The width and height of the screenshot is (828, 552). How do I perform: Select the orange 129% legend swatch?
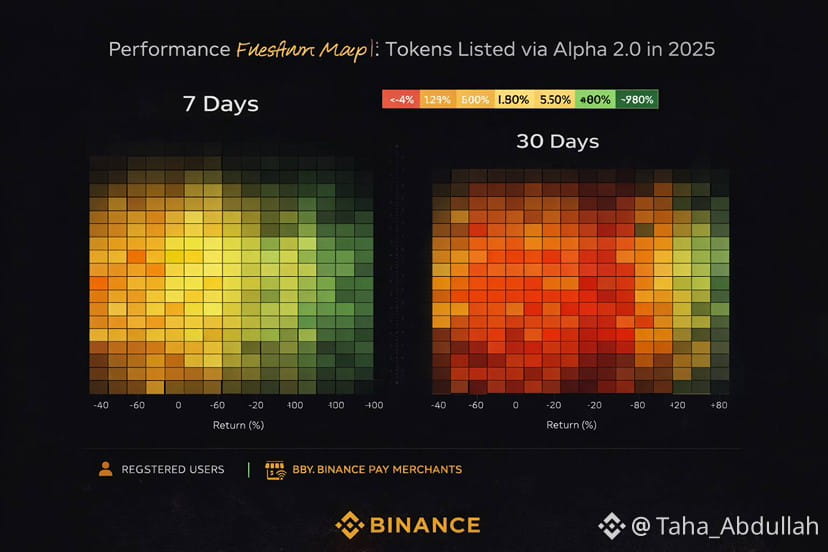pos(438,99)
